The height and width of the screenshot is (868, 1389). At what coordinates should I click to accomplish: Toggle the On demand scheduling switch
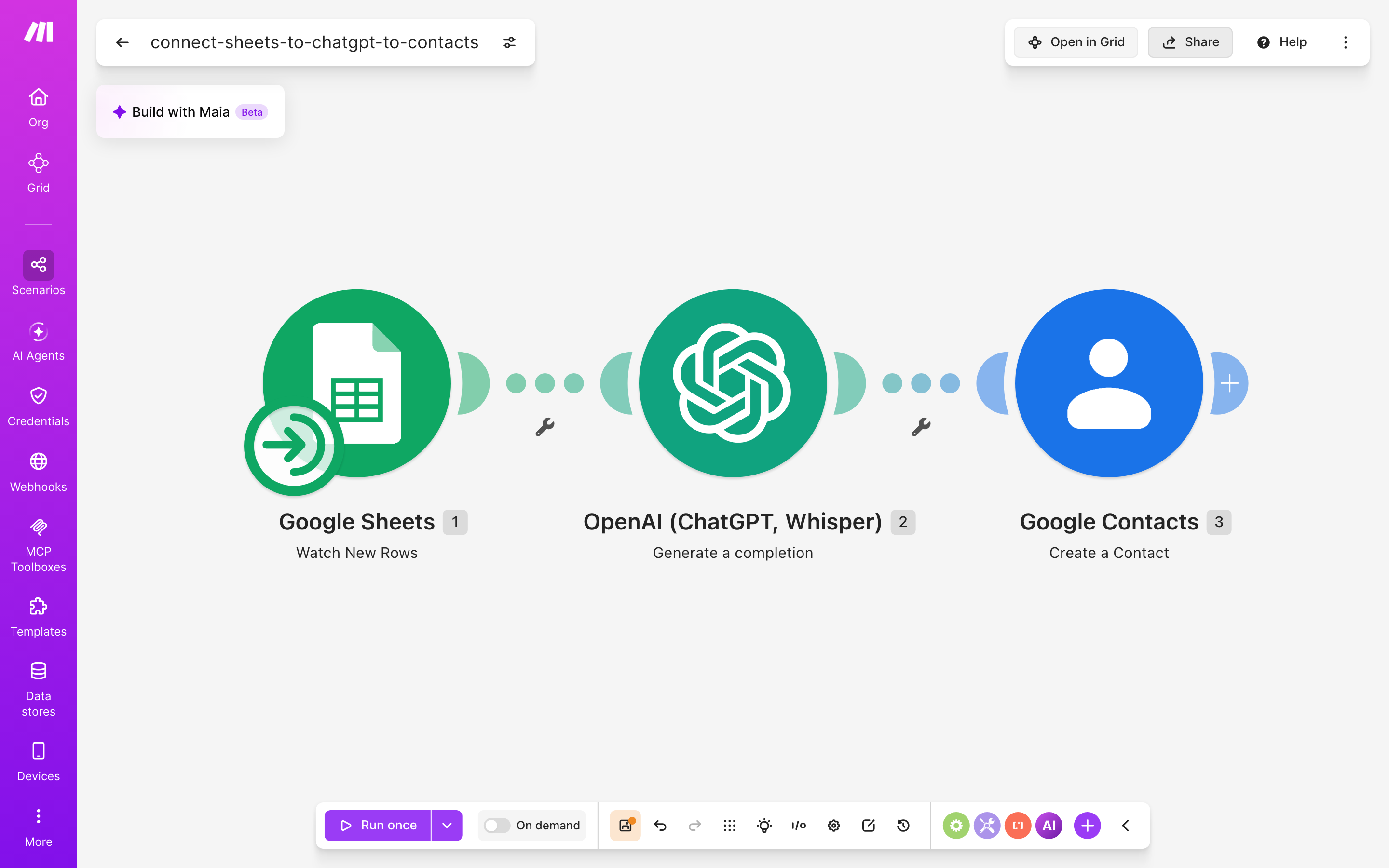coord(496,826)
